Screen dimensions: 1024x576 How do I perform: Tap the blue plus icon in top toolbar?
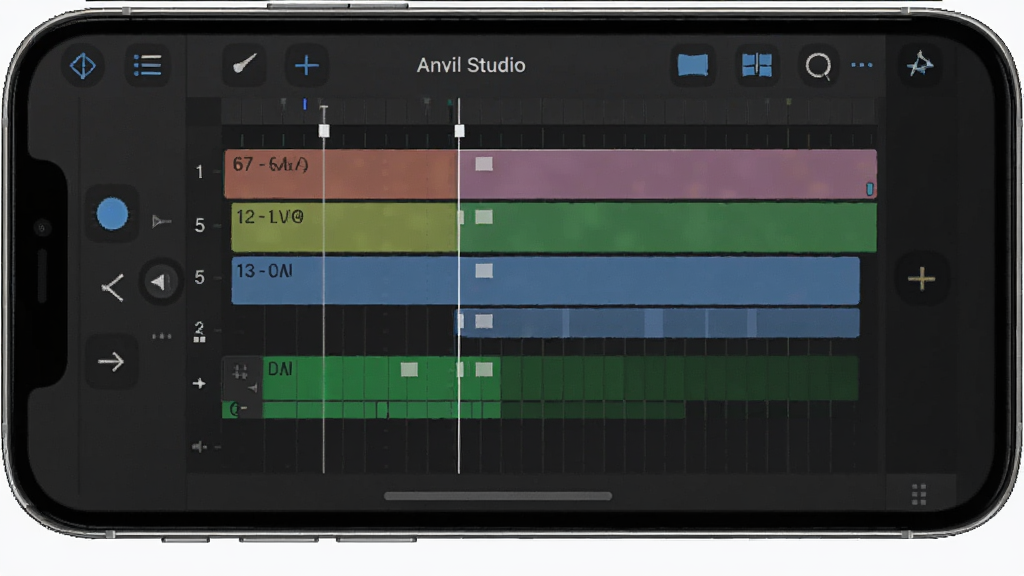[306, 65]
